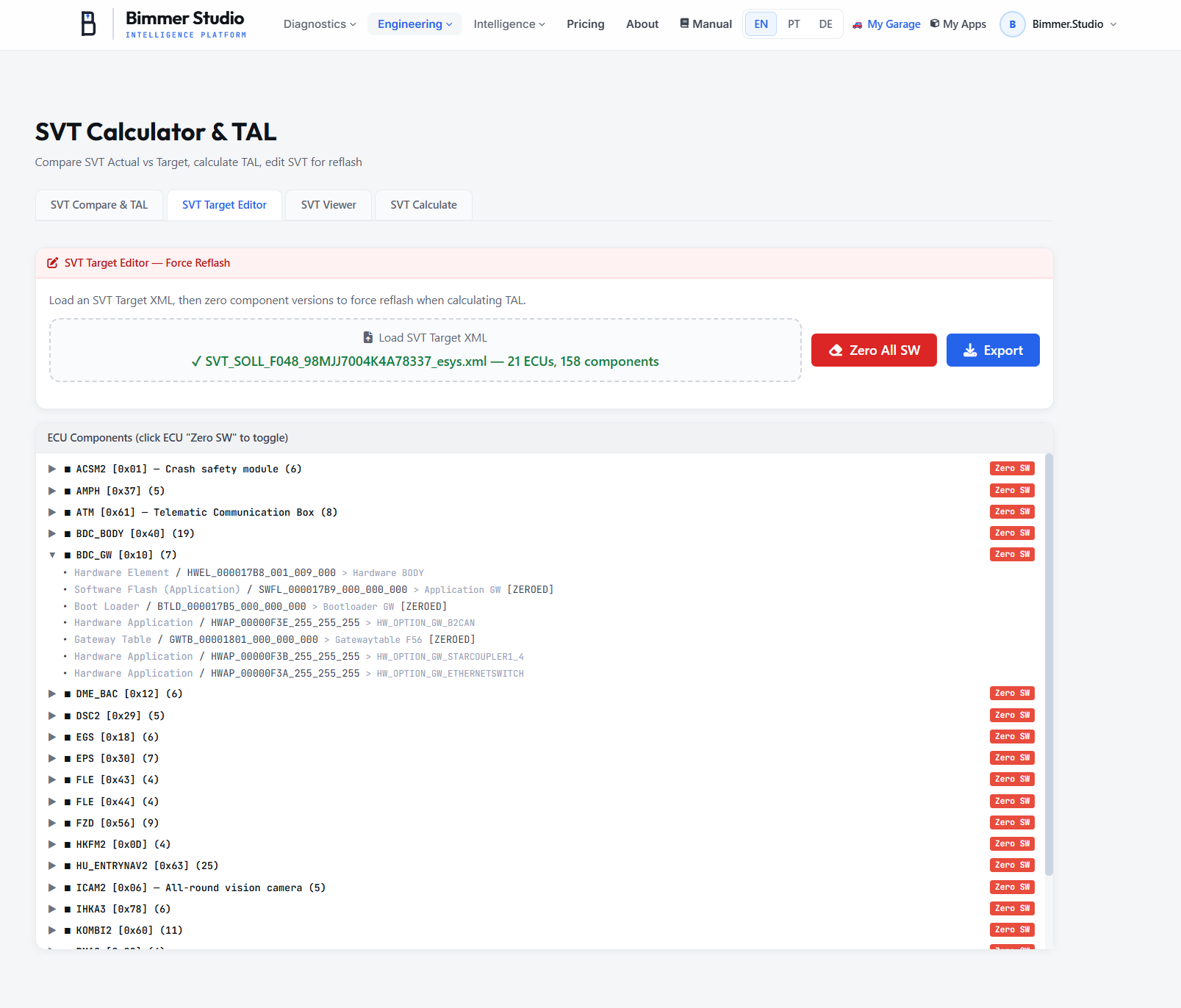Toggle Zero SW for ACSM2 ECU
Image resolution: width=1181 pixels, height=1008 pixels.
click(1012, 469)
